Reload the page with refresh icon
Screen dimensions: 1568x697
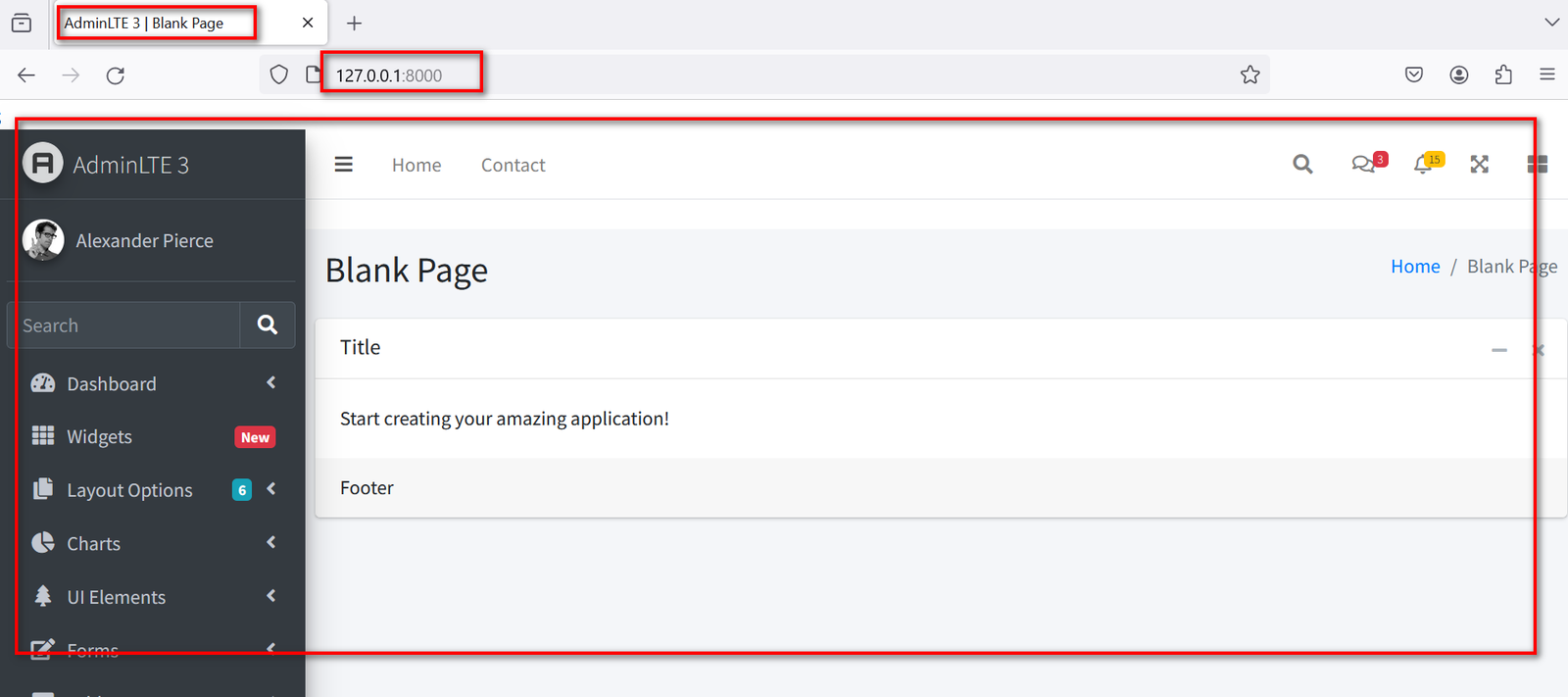point(116,75)
